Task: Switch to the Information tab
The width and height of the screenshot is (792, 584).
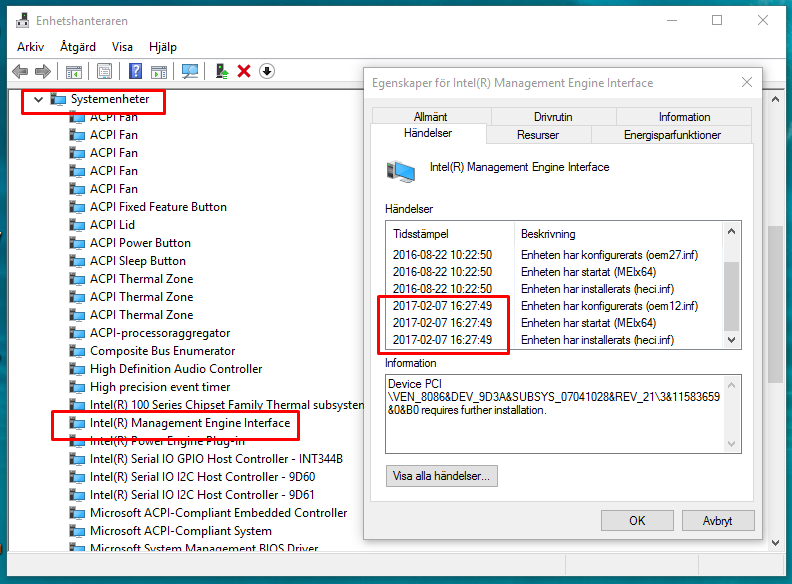Action: [684, 117]
